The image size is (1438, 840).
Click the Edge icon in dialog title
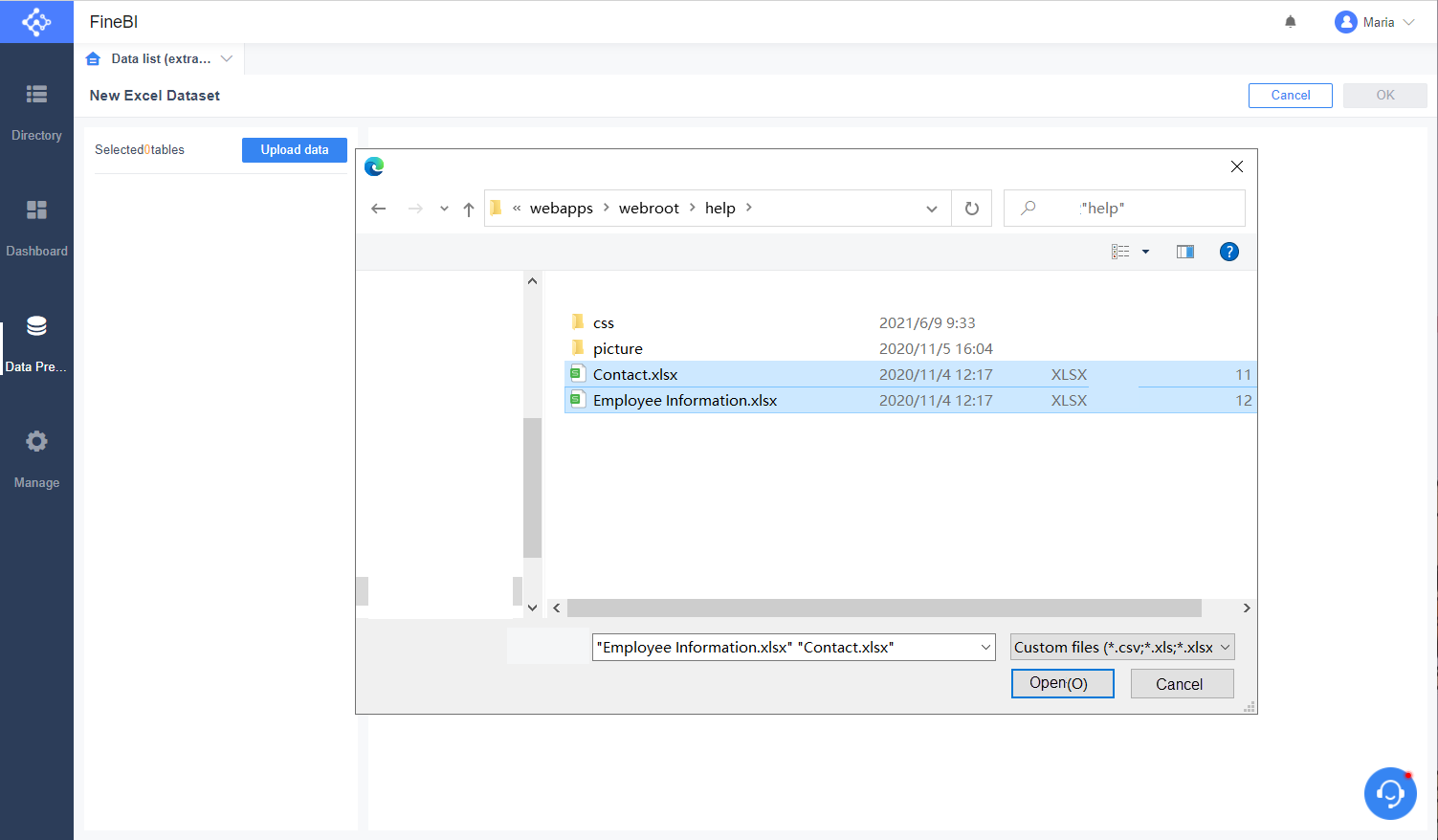374,166
